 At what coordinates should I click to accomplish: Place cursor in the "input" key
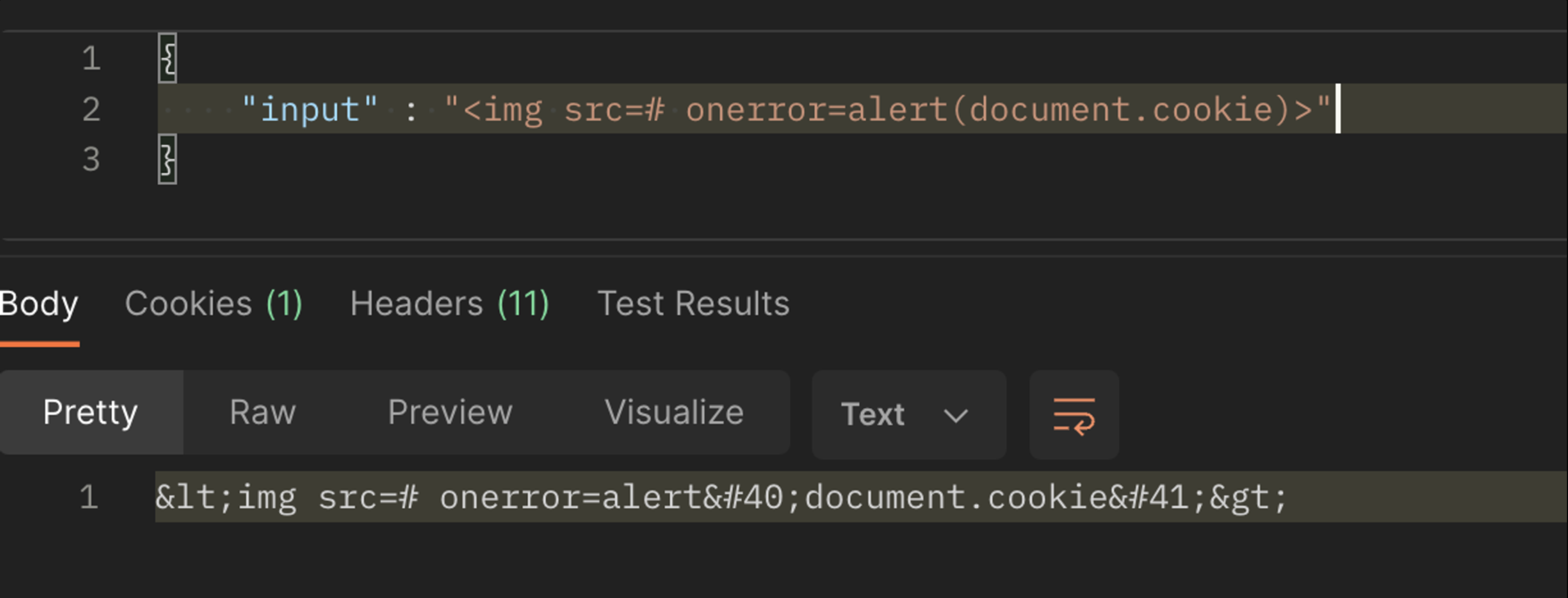310,110
